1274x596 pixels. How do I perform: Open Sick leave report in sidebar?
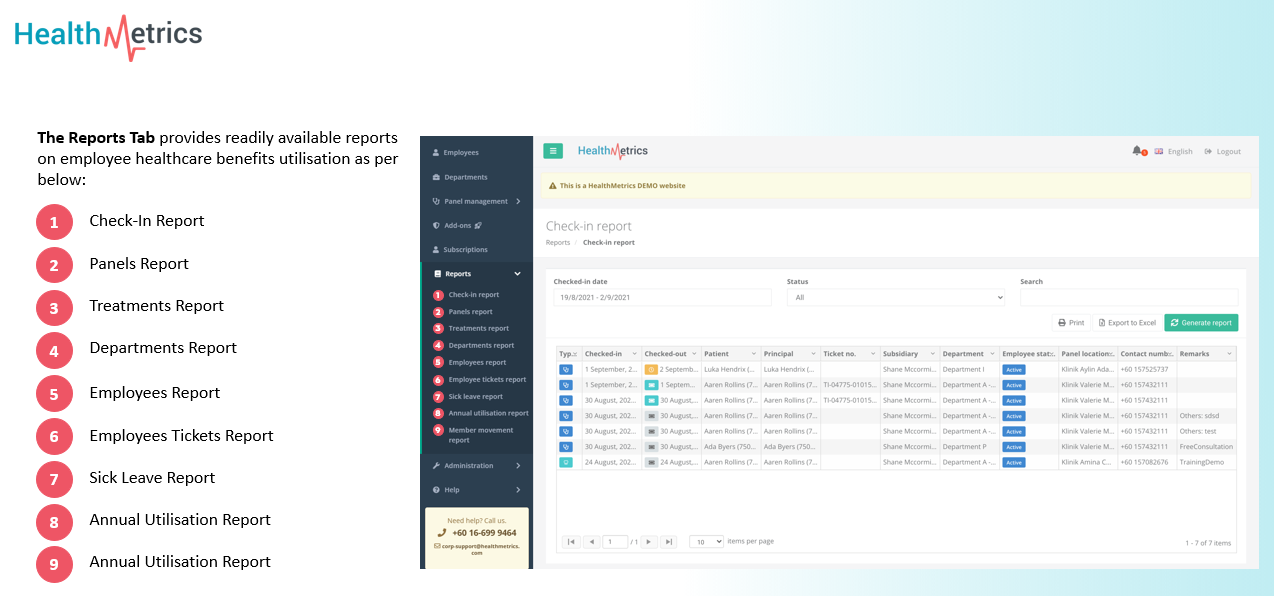(475, 397)
